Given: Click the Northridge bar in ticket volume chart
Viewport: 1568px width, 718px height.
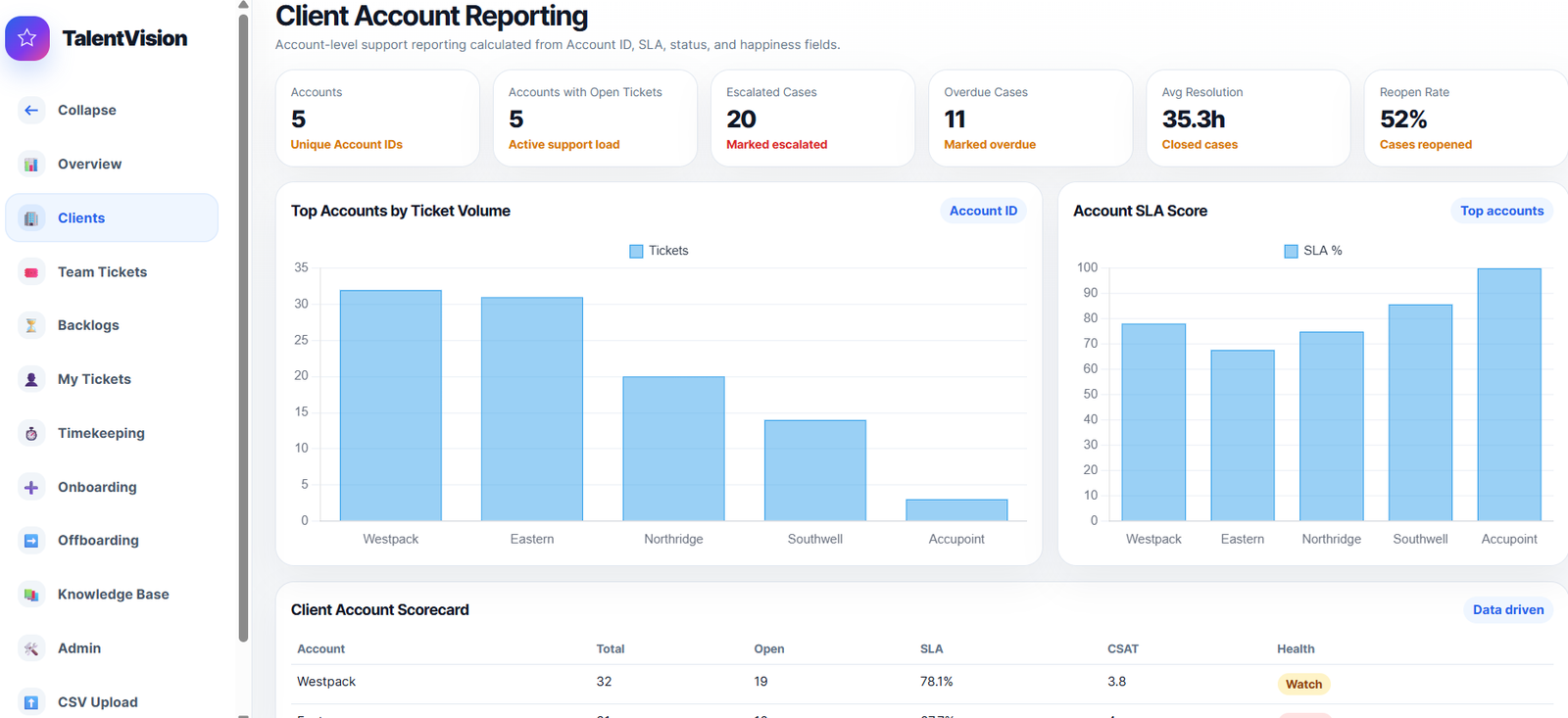Looking at the screenshot, I should [673, 449].
